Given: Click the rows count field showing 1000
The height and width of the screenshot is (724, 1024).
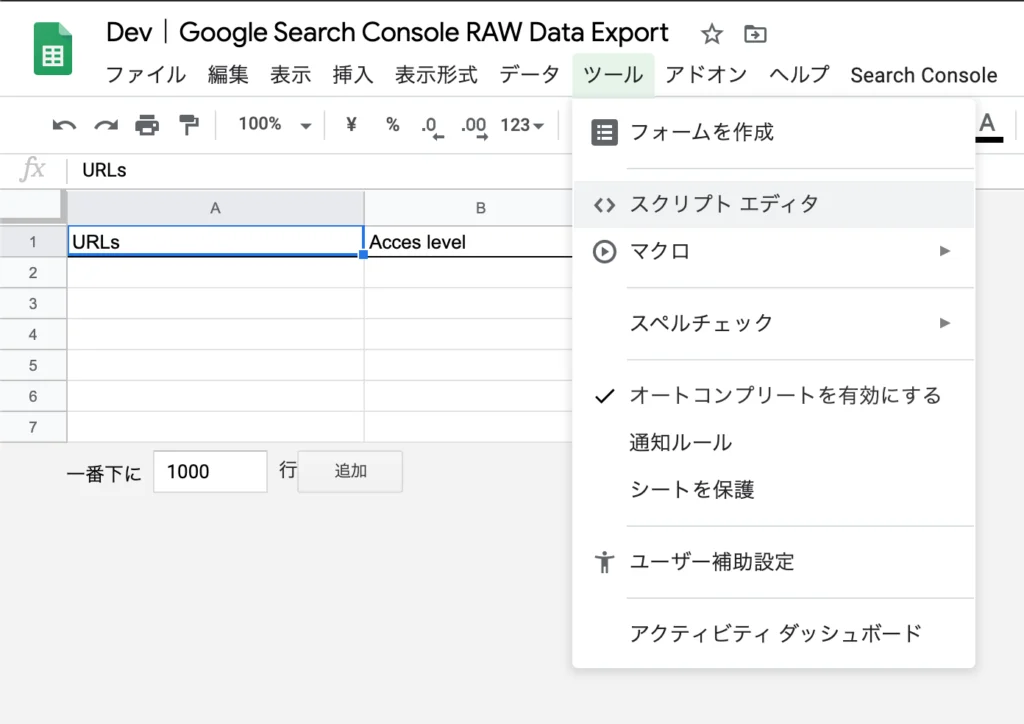Looking at the screenshot, I should [210, 471].
